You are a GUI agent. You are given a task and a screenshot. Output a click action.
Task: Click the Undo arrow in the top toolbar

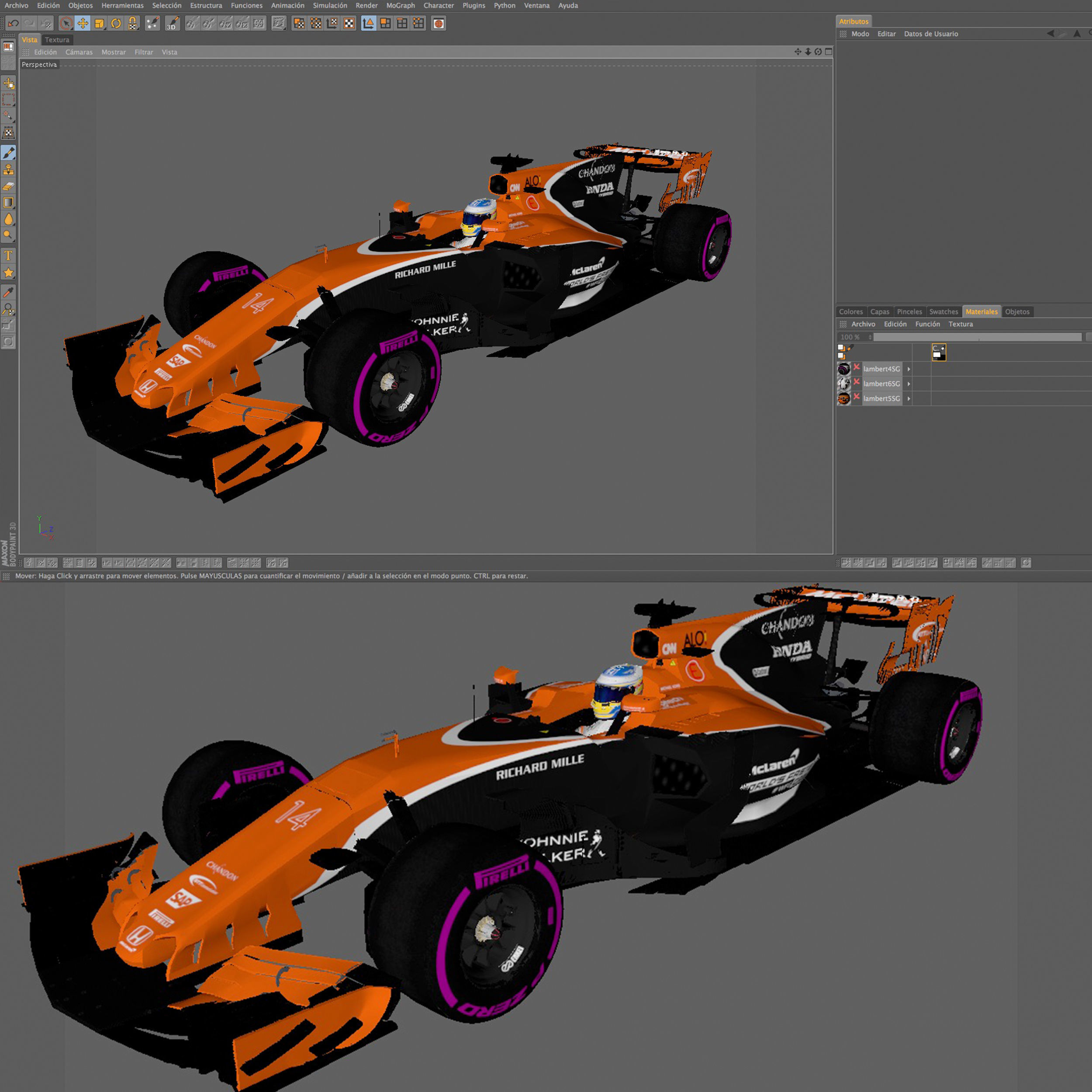13,24
